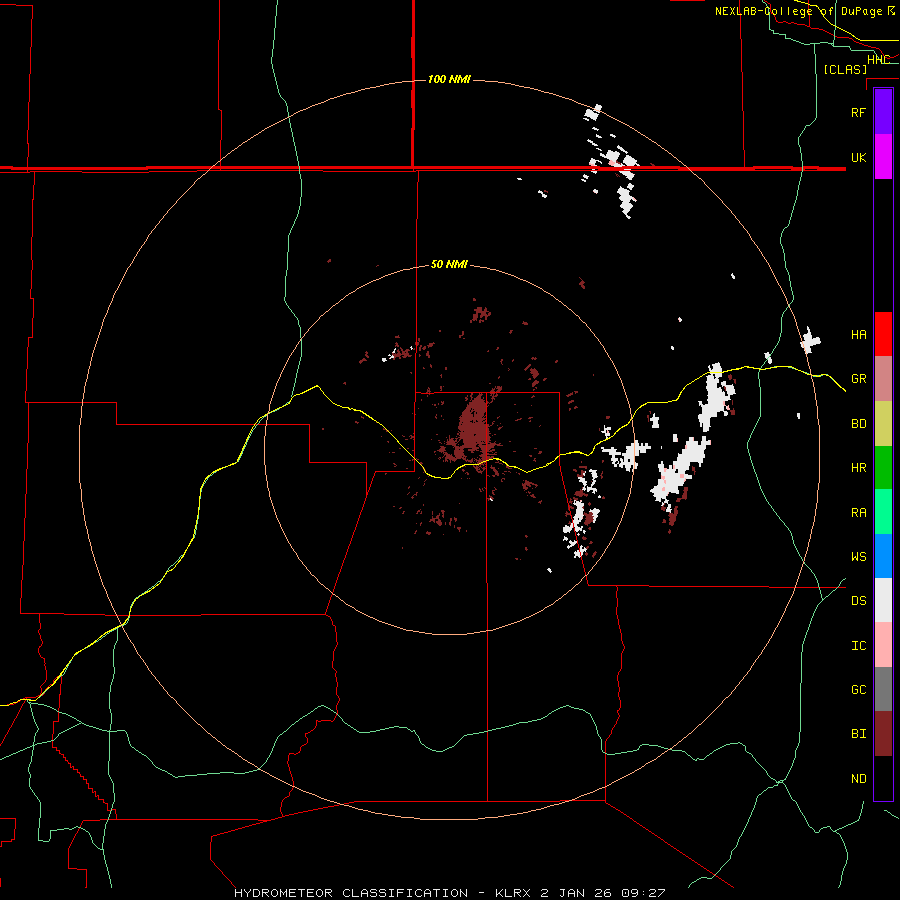Click the GR legend label

click(x=858, y=379)
